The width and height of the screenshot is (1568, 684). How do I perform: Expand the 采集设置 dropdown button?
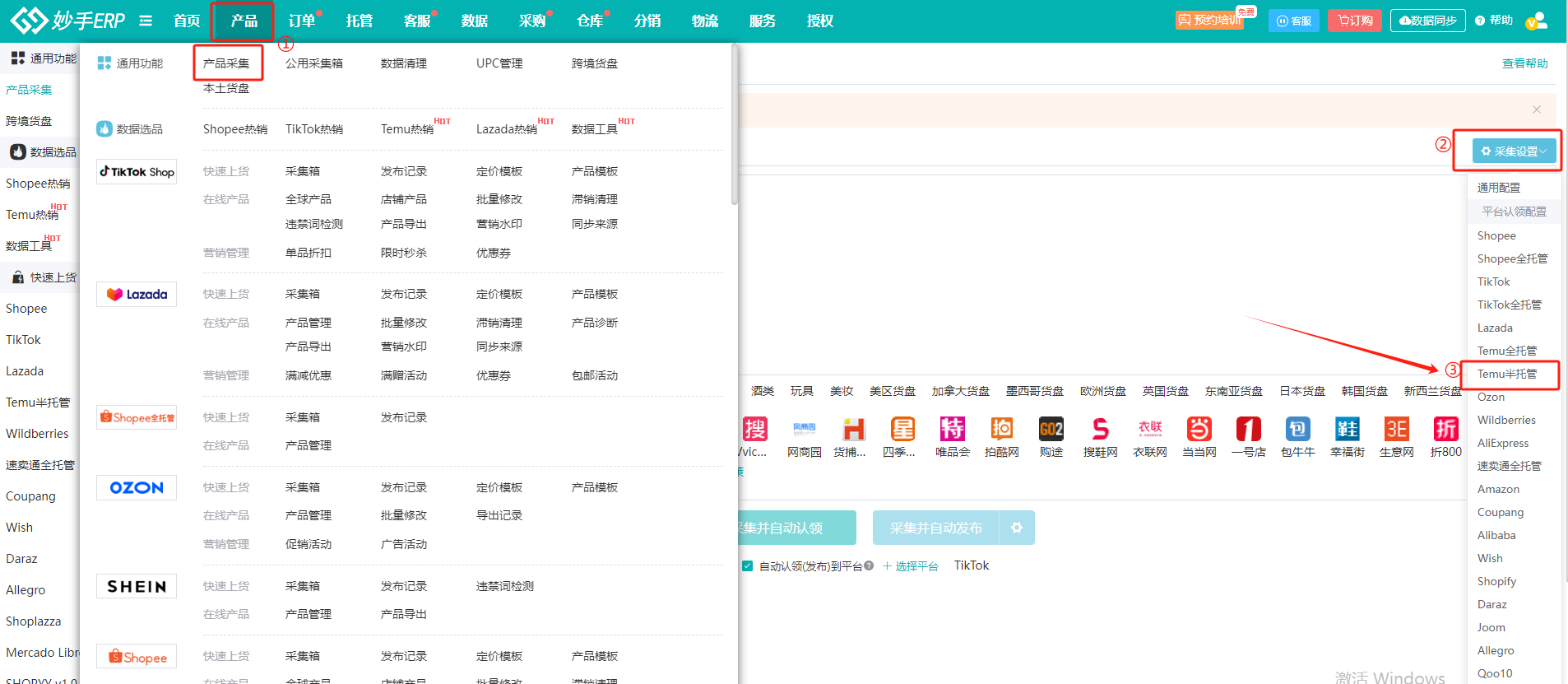coord(1514,151)
